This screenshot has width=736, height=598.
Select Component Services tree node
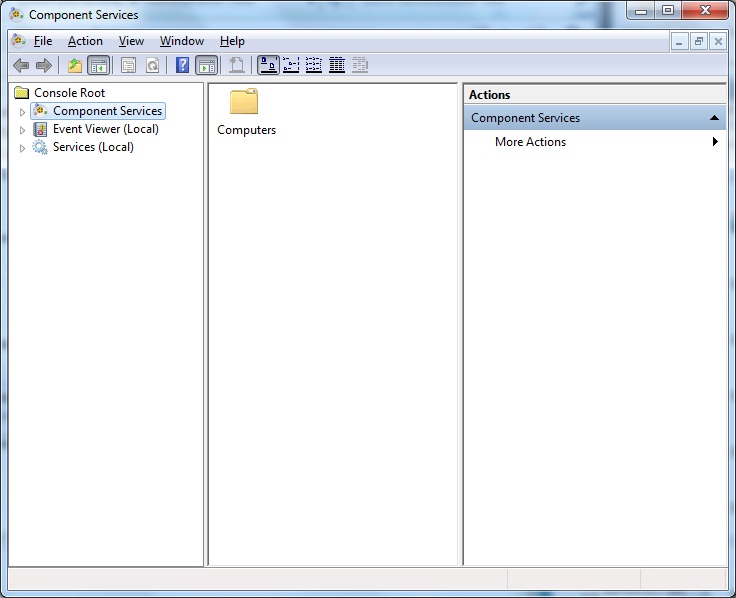tap(107, 111)
